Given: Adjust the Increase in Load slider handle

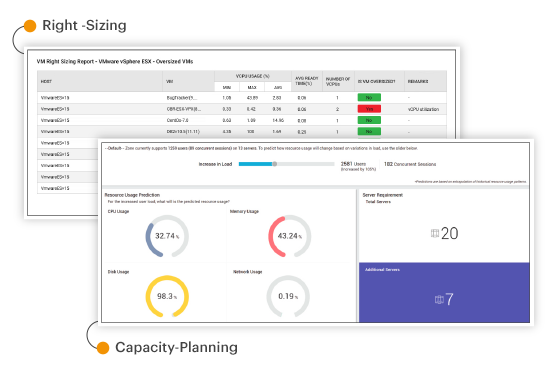Looking at the screenshot, I should (x=275, y=164).
